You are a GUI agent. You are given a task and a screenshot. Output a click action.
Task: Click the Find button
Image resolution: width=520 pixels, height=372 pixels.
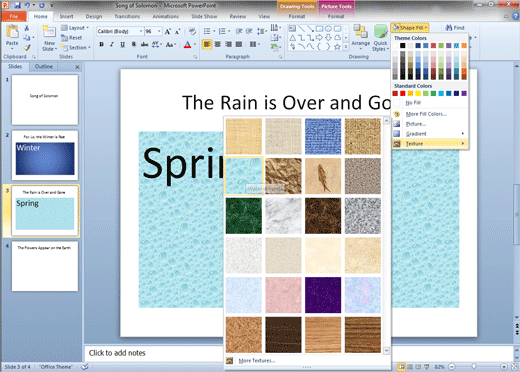(455, 28)
